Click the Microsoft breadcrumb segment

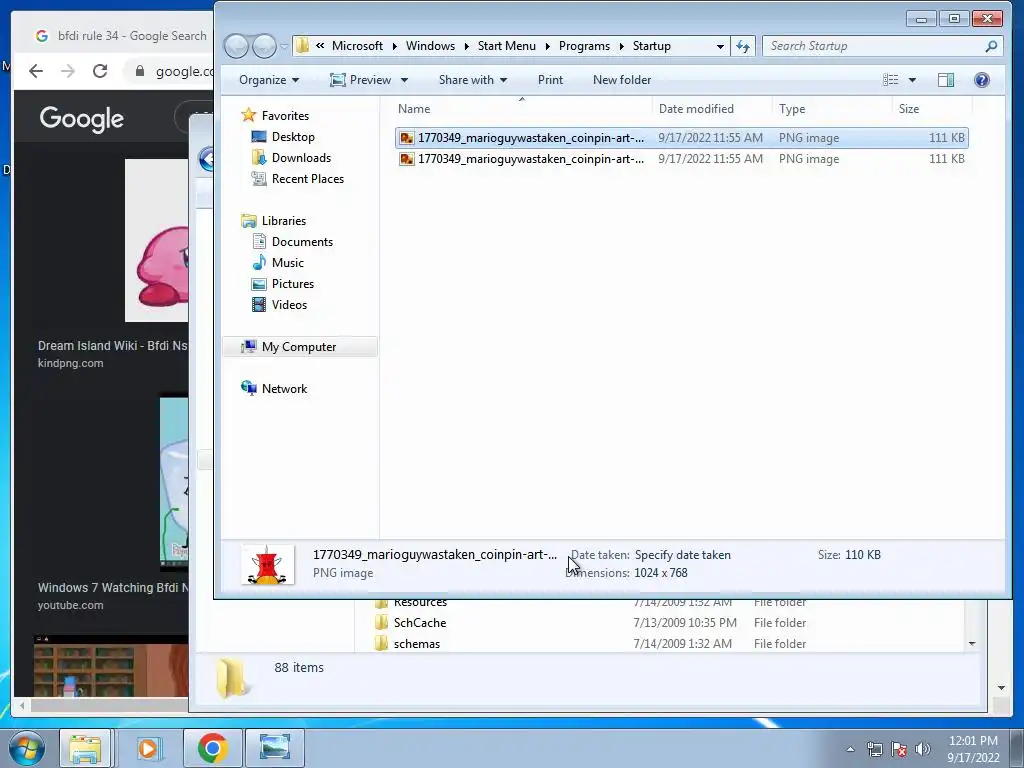(357, 46)
